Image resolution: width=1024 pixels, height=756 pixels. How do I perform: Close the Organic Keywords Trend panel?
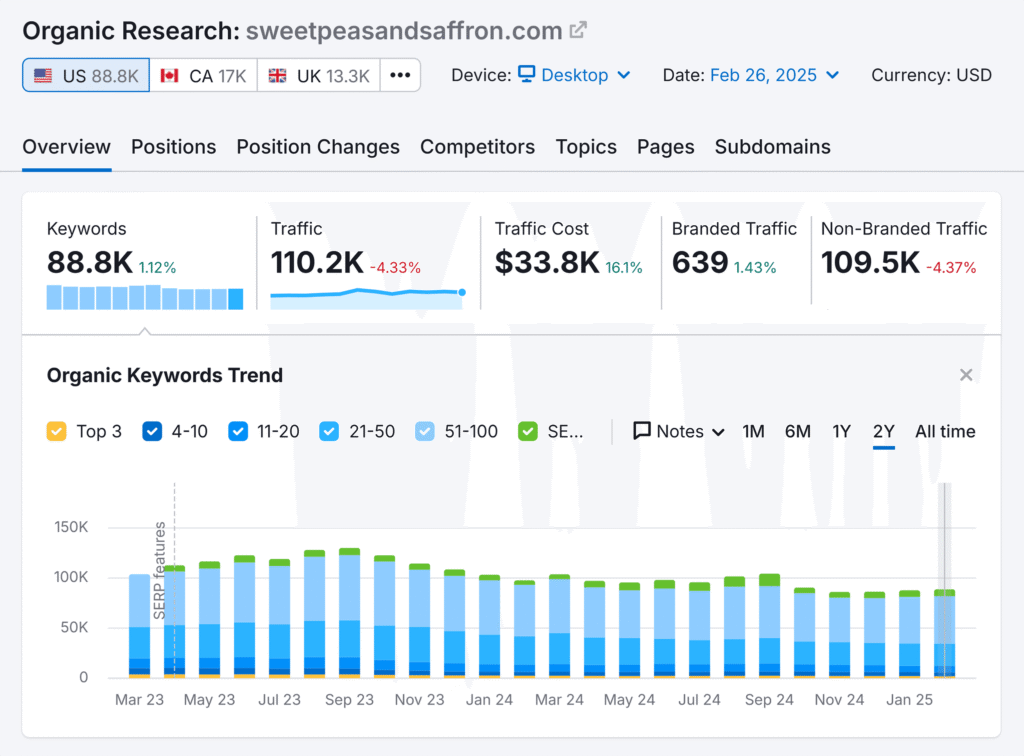tap(966, 374)
